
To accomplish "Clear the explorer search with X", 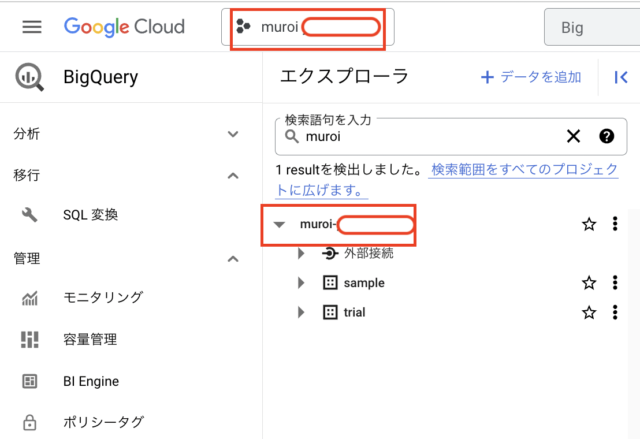I will coord(573,136).
